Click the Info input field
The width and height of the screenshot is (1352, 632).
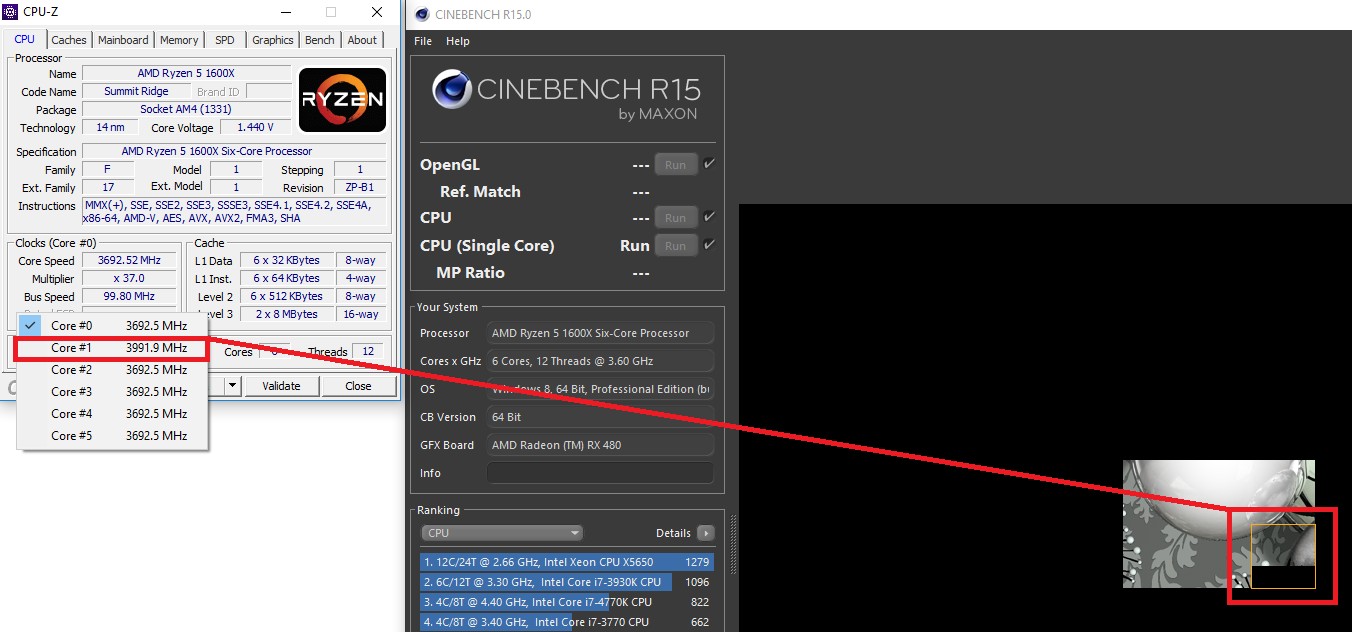tap(600, 473)
